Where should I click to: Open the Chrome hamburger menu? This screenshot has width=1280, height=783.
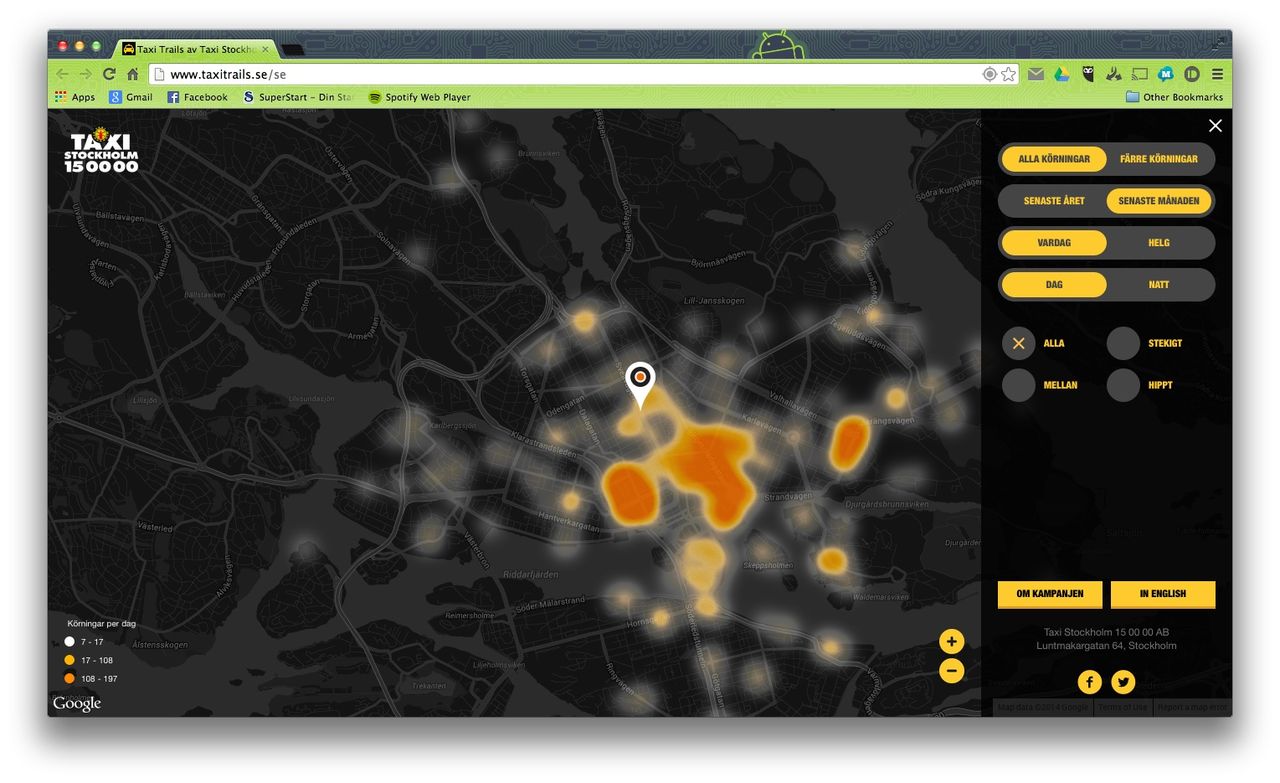click(x=1217, y=73)
